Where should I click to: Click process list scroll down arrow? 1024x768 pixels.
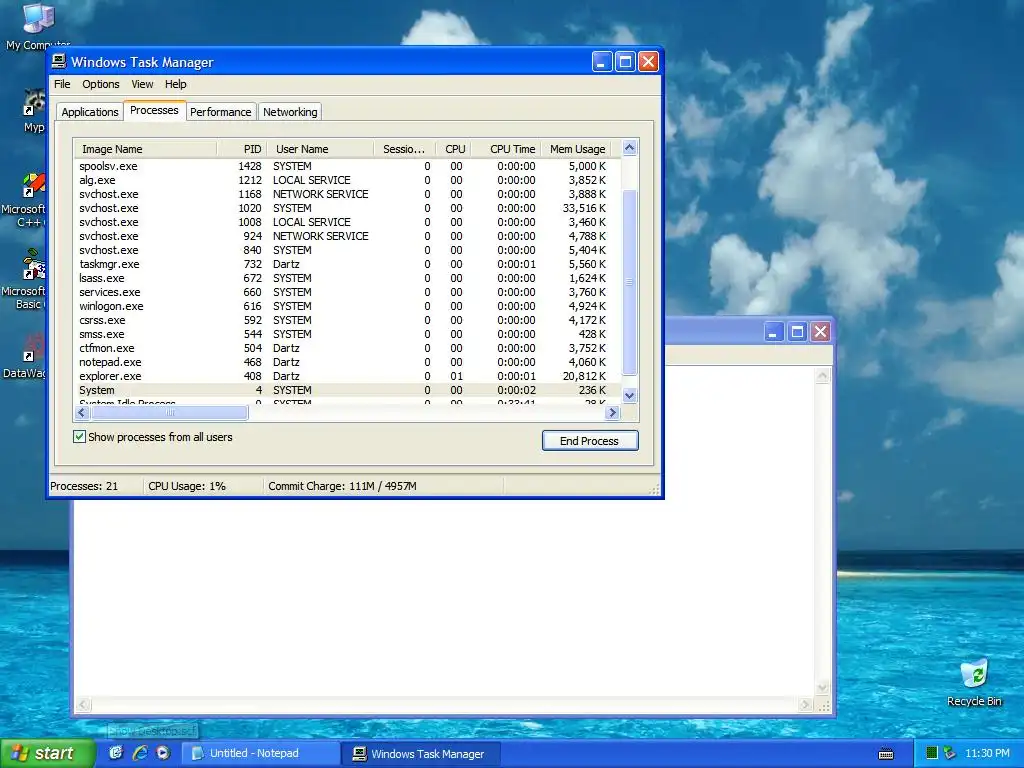[x=630, y=395]
